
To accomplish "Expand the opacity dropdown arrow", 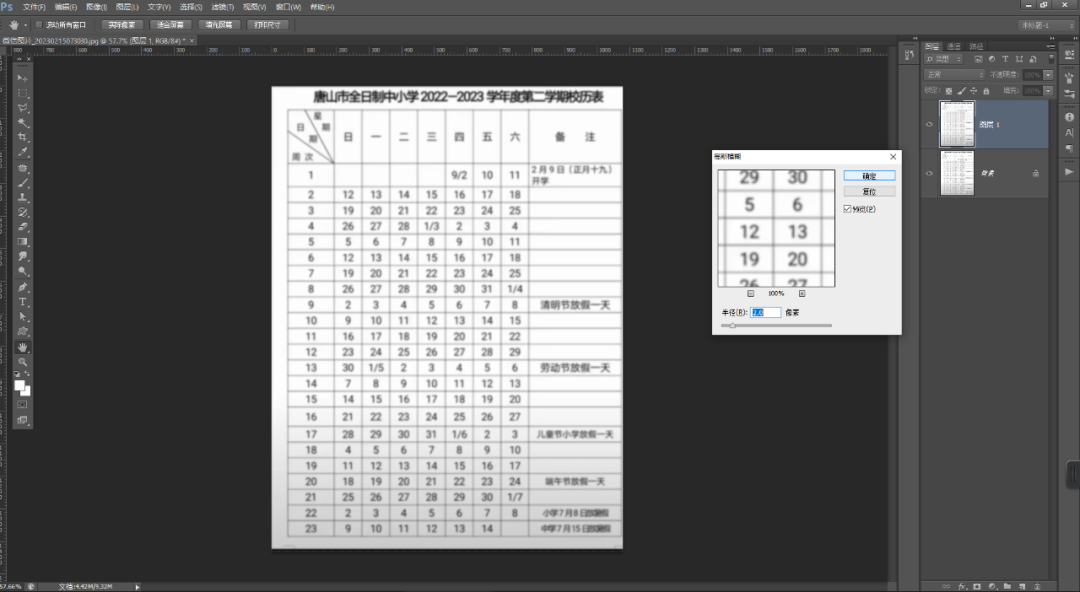I will (x=1047, y=75).
